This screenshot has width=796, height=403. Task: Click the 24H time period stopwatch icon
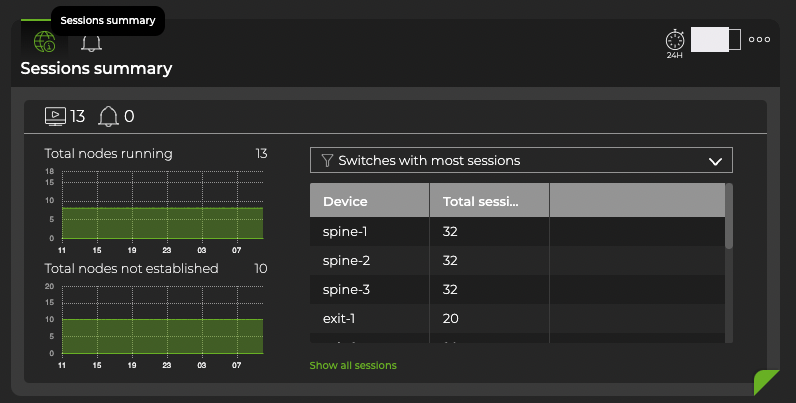pyautogui.click(x=674, y=40)
